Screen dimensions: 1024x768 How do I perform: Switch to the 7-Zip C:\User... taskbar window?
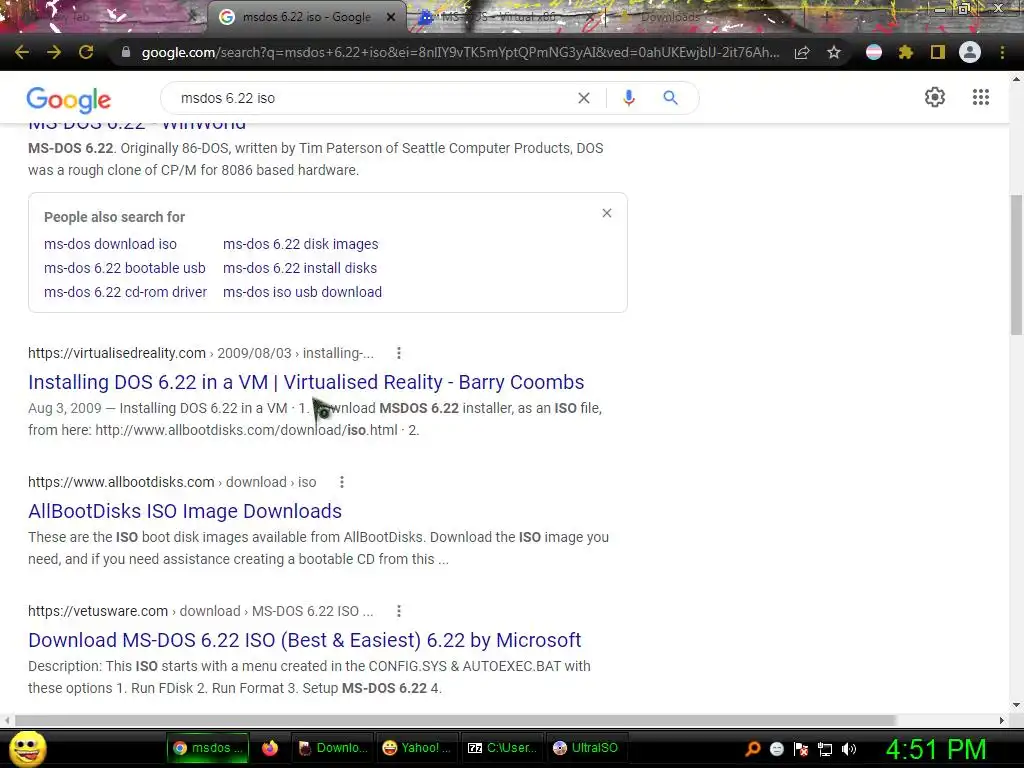coord(503,748)
